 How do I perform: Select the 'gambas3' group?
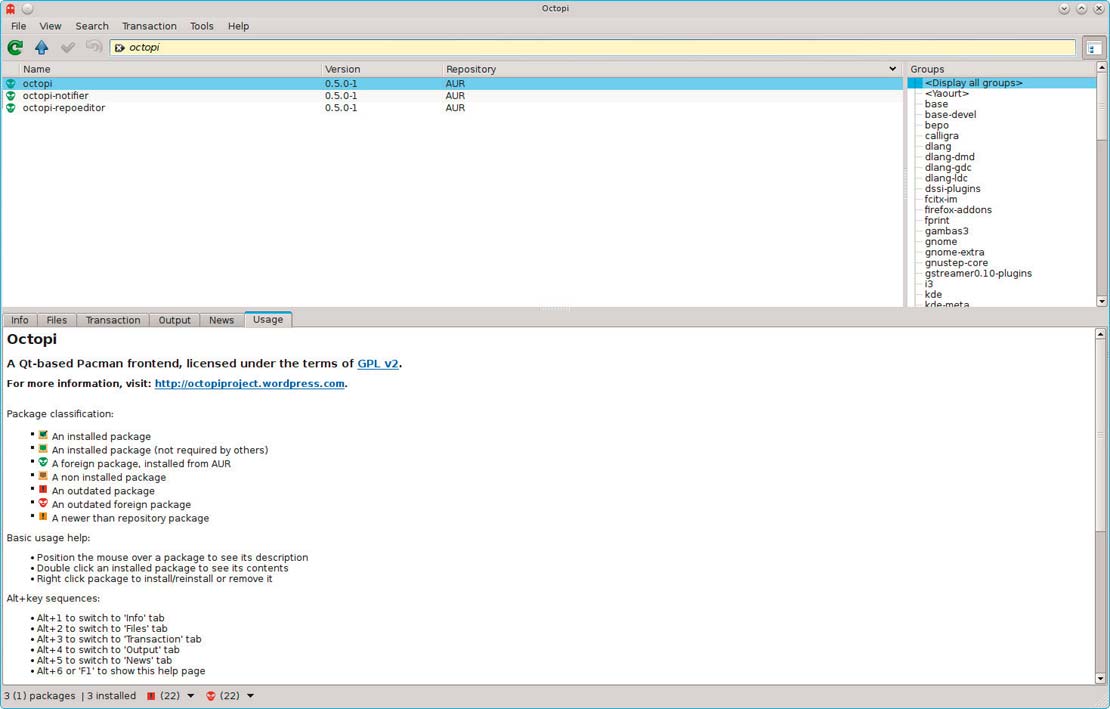point(946,231)
